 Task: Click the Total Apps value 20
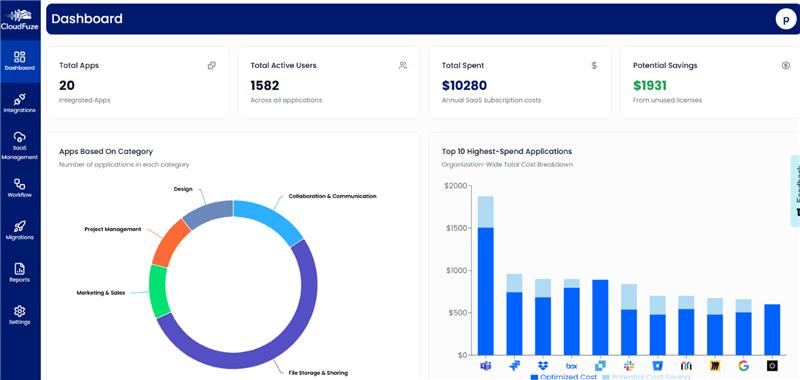67,85
